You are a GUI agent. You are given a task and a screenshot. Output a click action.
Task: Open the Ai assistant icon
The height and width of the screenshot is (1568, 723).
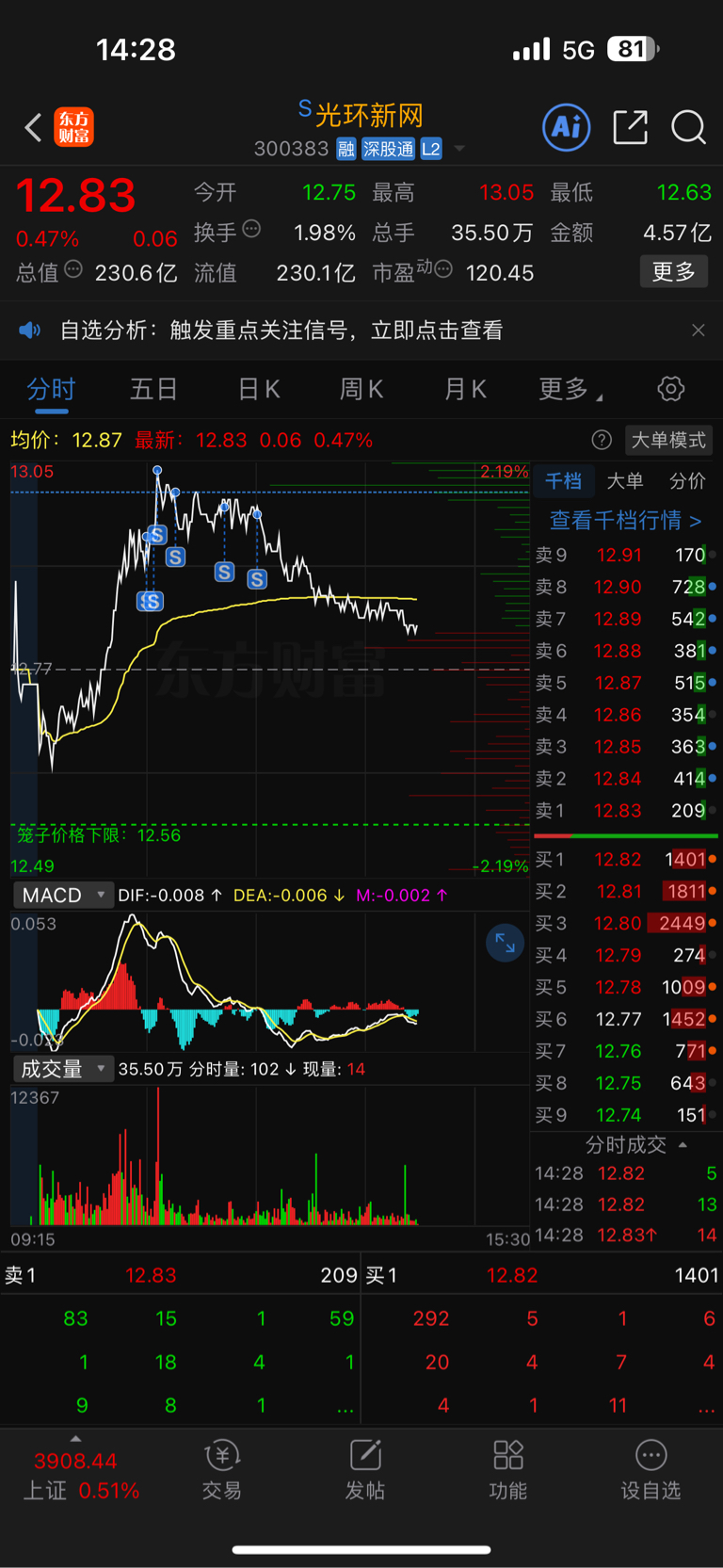click(x=567, y=127)
